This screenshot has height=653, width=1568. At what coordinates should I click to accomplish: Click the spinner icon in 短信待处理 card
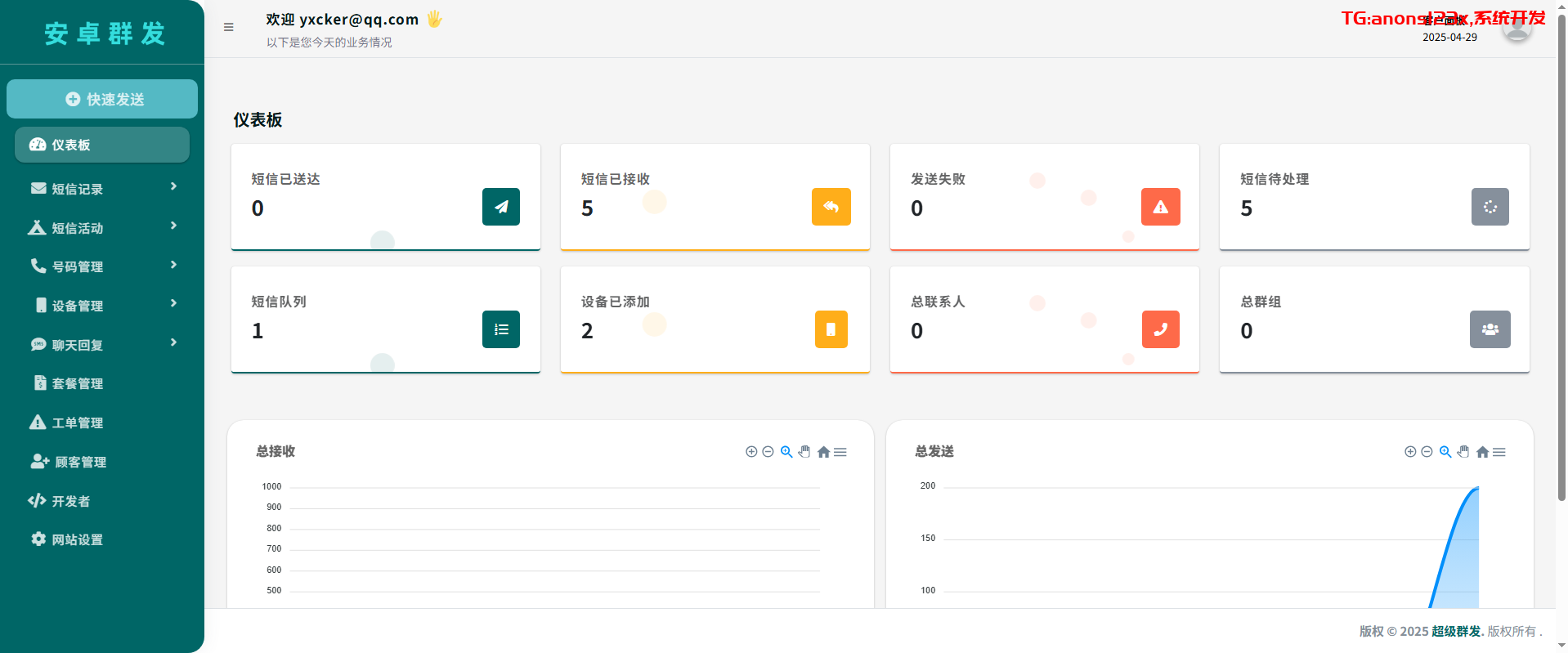(x=1490, y=207)
